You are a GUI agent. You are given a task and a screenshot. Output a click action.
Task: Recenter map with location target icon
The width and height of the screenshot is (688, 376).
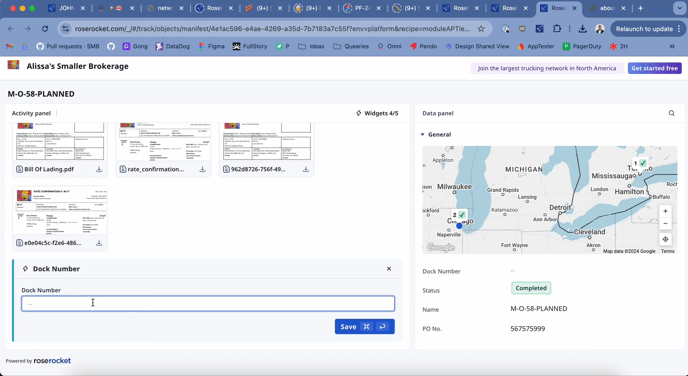pyautogui.click(x=665, y=239)
